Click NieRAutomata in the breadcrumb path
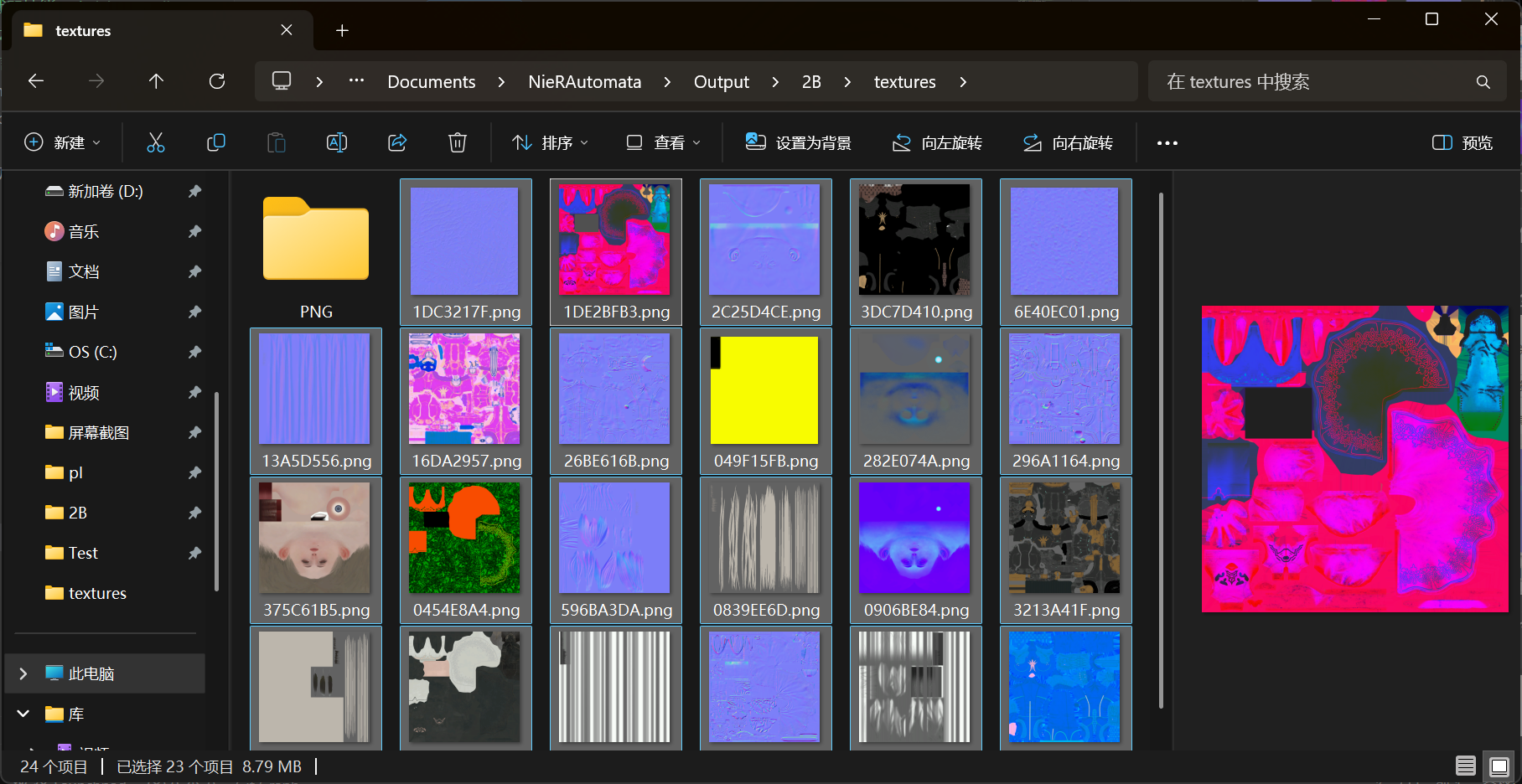1522x784 pixels. pos(584,82)
